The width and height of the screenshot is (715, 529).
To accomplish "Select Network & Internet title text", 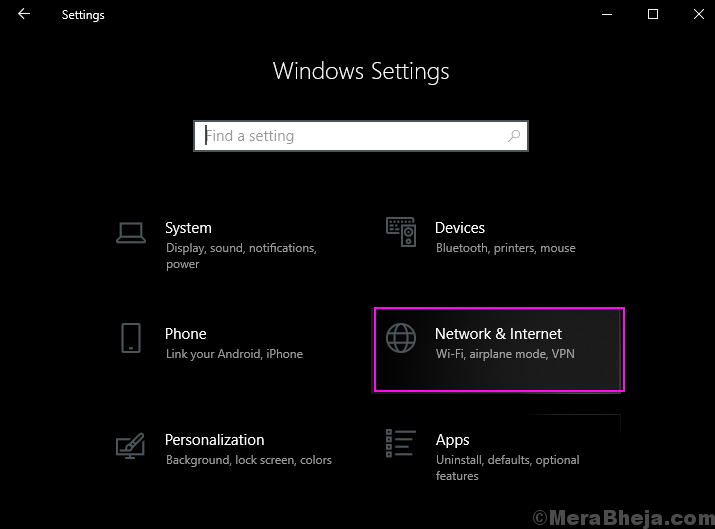I will click(x=498, y=334).
